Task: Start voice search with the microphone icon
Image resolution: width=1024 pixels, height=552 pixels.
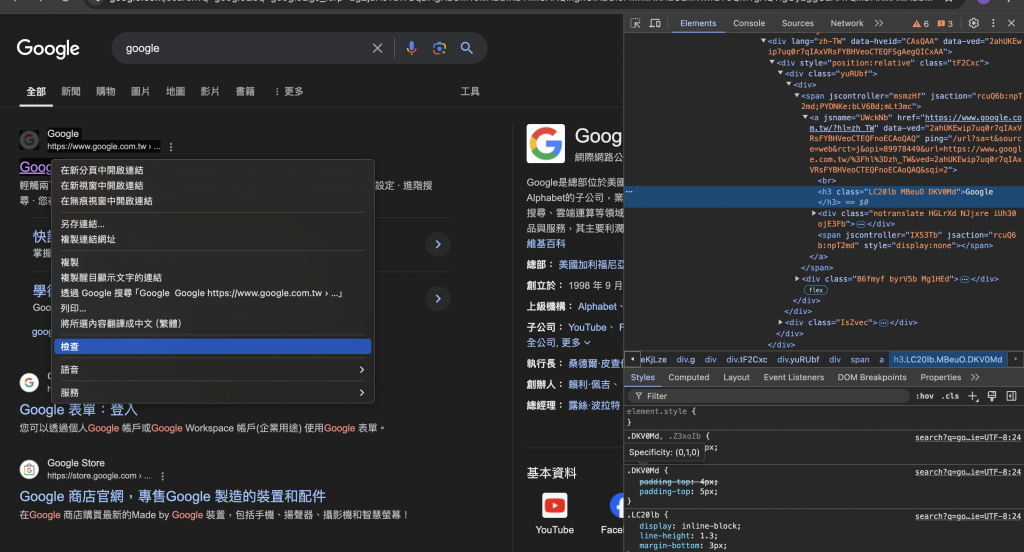Action: 411,48
